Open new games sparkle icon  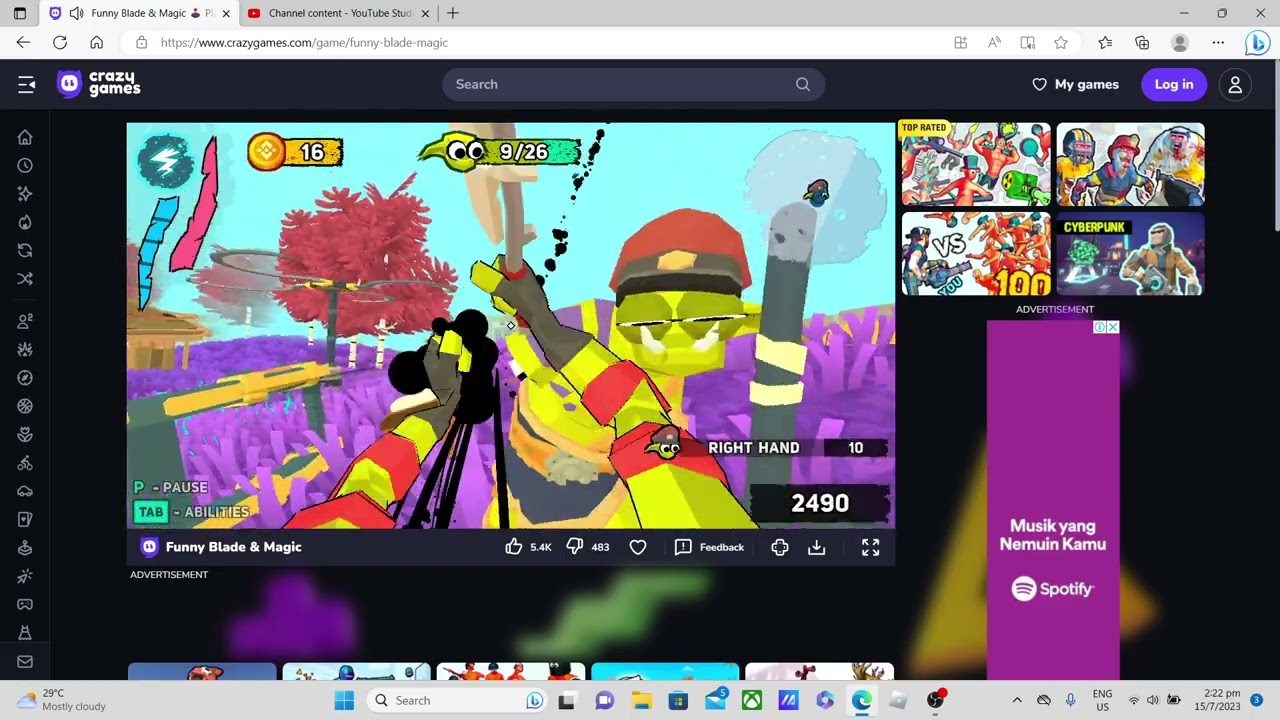[x=25, y=193]
